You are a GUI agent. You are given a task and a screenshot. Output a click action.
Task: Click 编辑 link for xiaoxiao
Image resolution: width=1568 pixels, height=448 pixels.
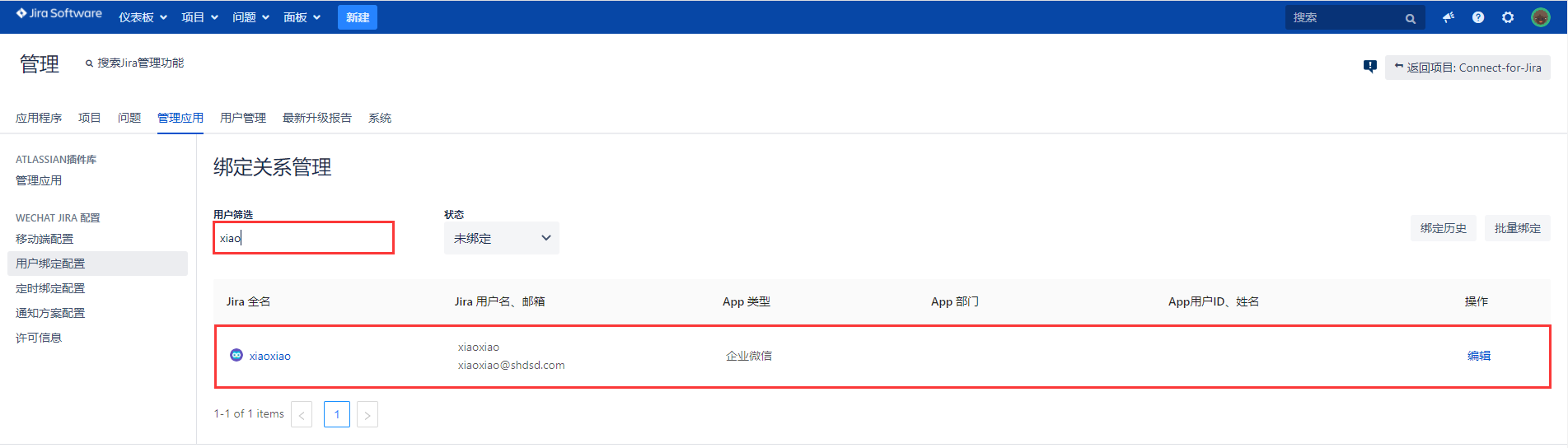[1478, 356]
